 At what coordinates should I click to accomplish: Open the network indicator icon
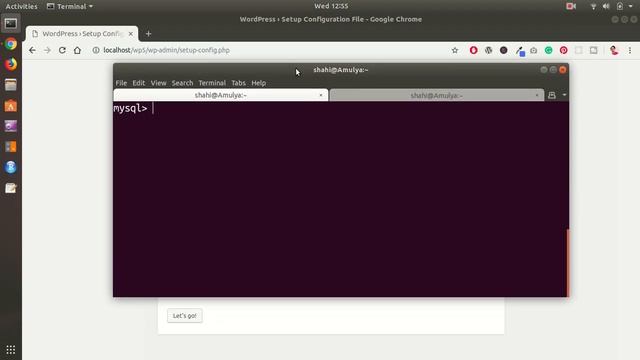[593, 6]
